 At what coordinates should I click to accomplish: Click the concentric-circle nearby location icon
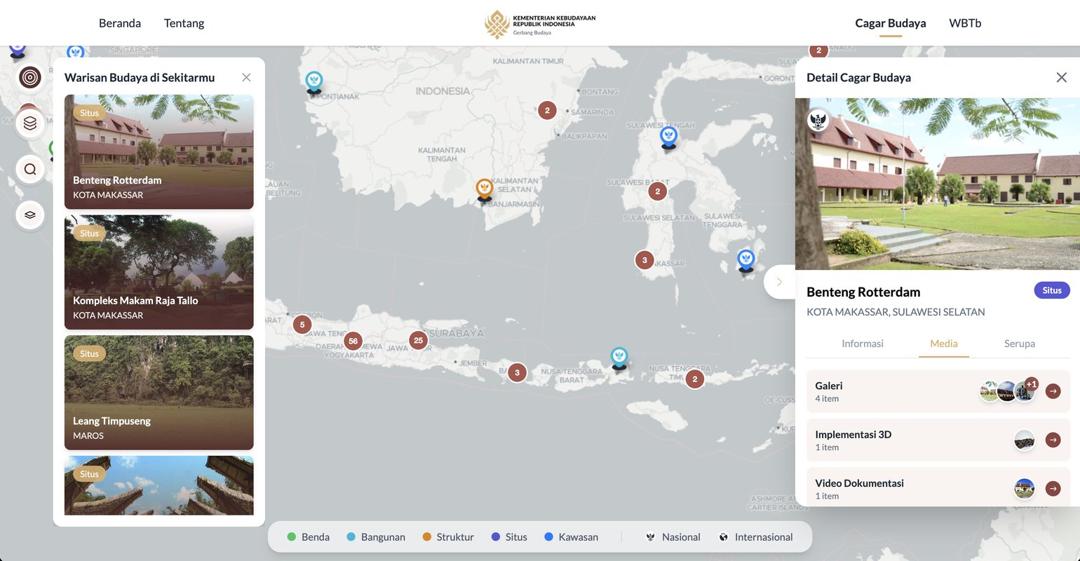point(30,77)
